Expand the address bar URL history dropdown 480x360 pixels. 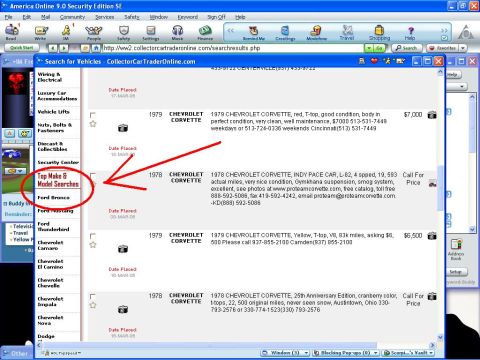pyautogui.click(x=368, y=48)
